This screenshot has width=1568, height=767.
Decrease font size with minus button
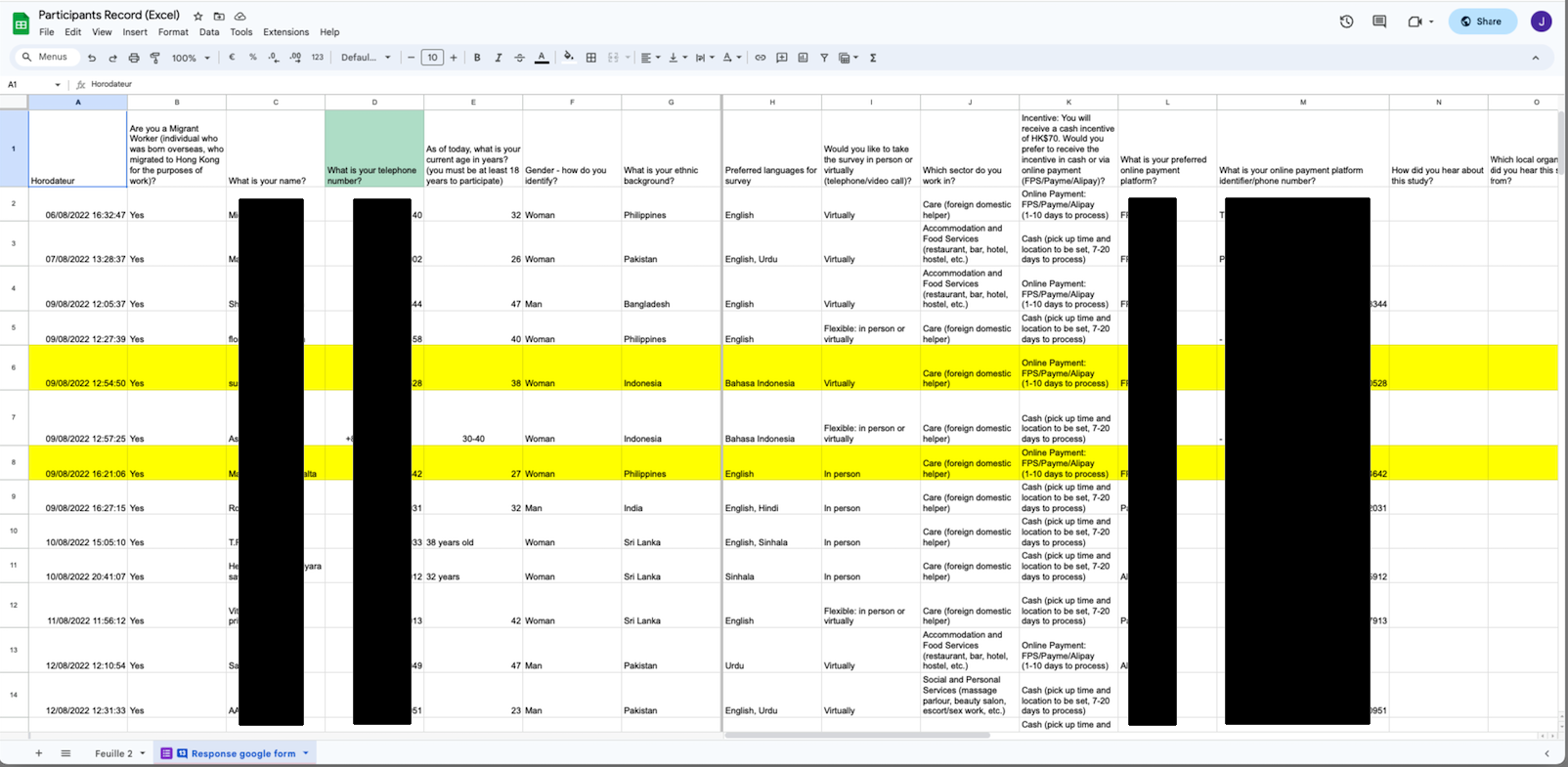coord(412,58)
